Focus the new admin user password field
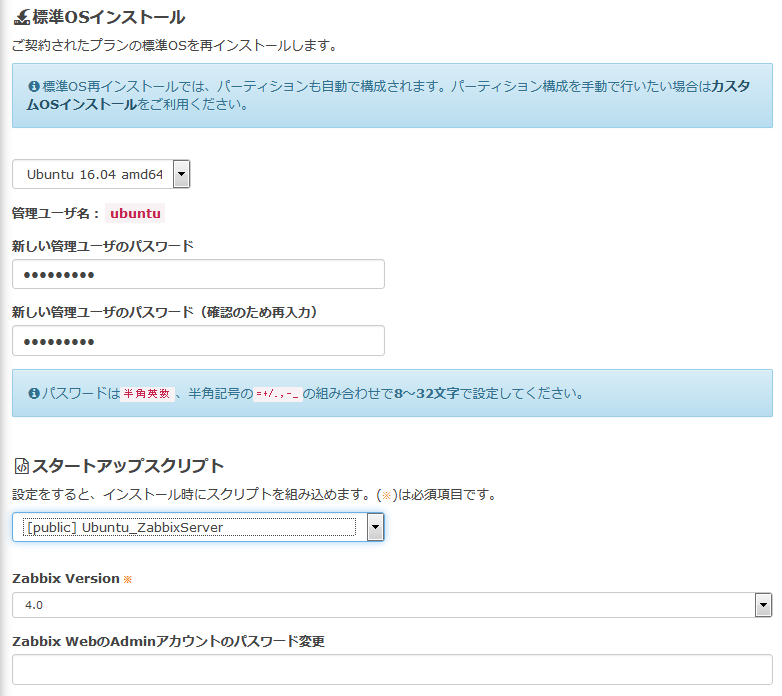This screenshot has width=782, height=696. [198, 275]
